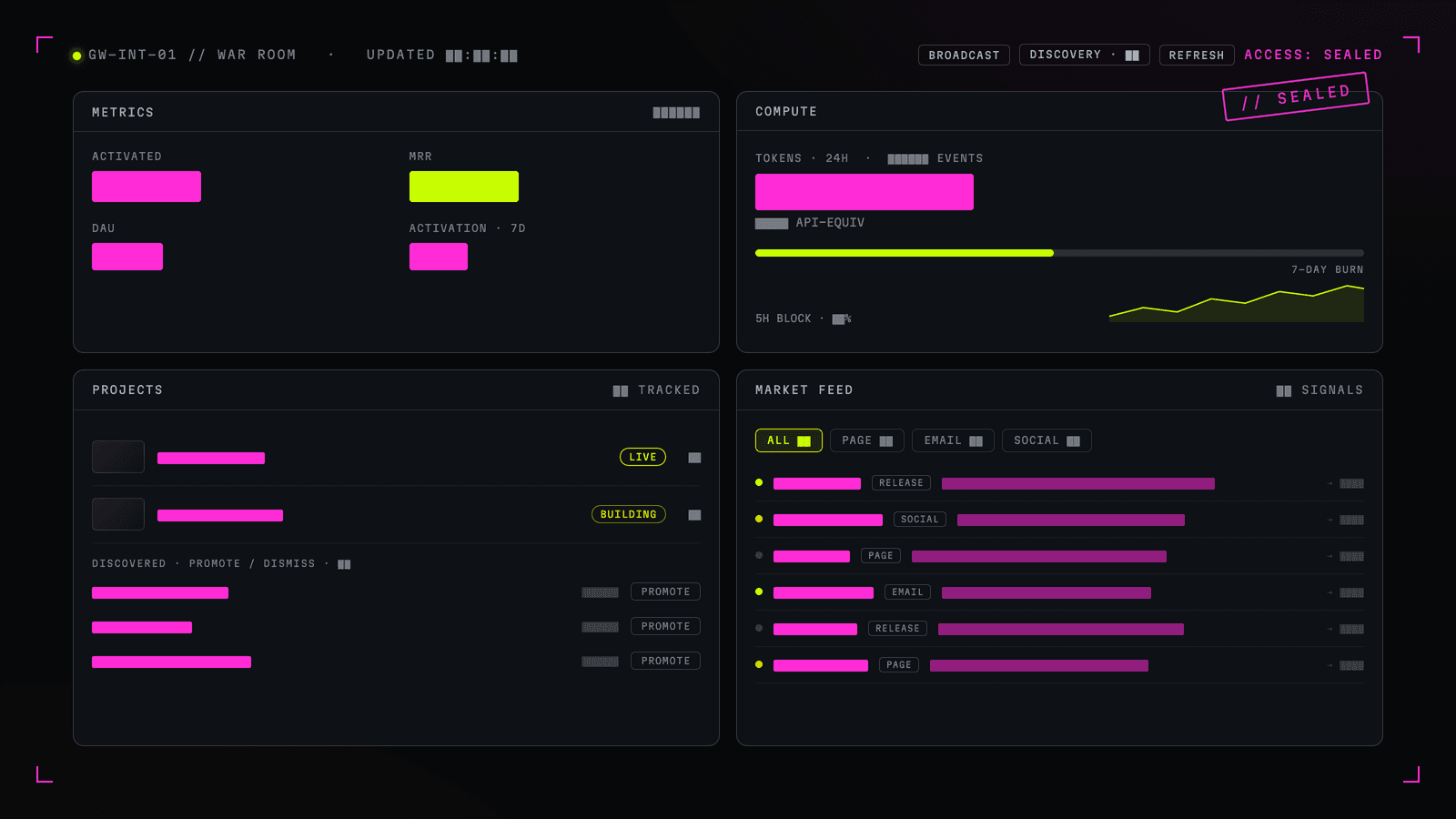Click the first RELEASE tag in feed

click(901, 483)
